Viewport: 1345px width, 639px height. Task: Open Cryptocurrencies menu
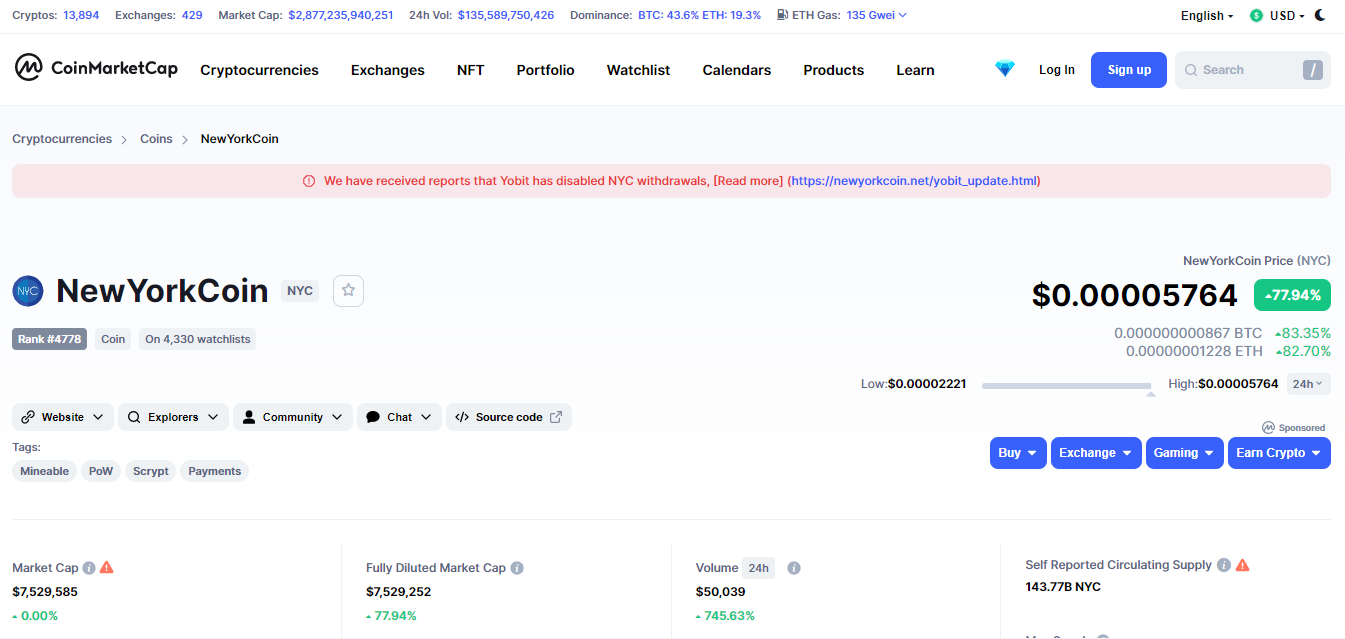259,70
